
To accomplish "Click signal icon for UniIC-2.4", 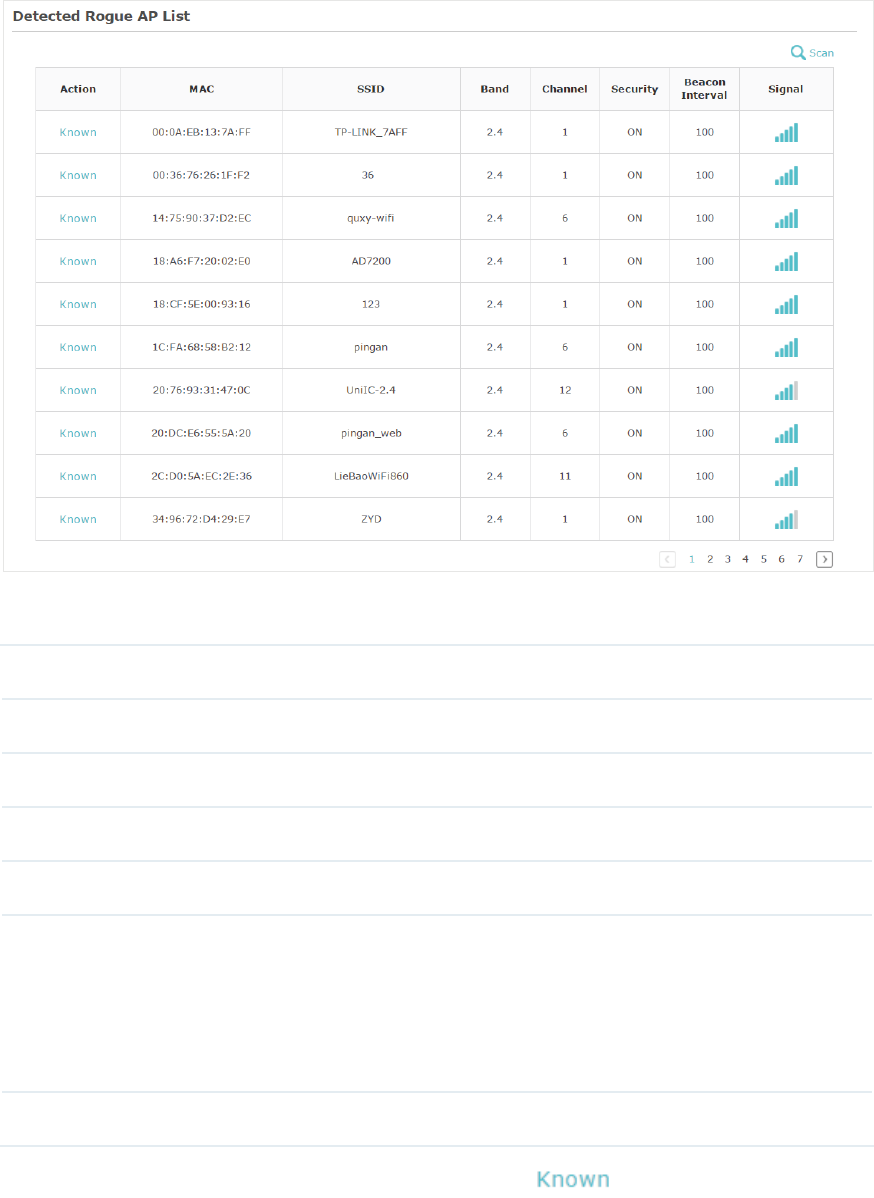I will (x=786, y=390).
